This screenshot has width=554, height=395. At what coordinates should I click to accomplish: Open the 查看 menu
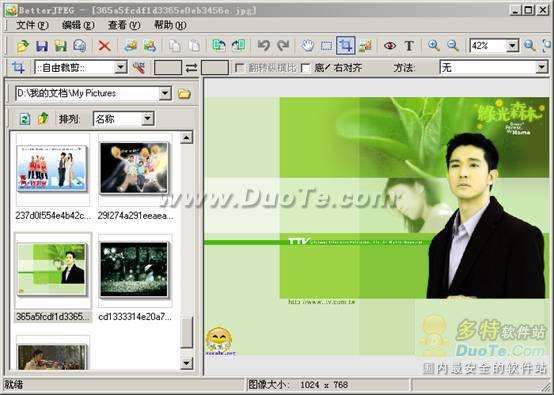124,25
